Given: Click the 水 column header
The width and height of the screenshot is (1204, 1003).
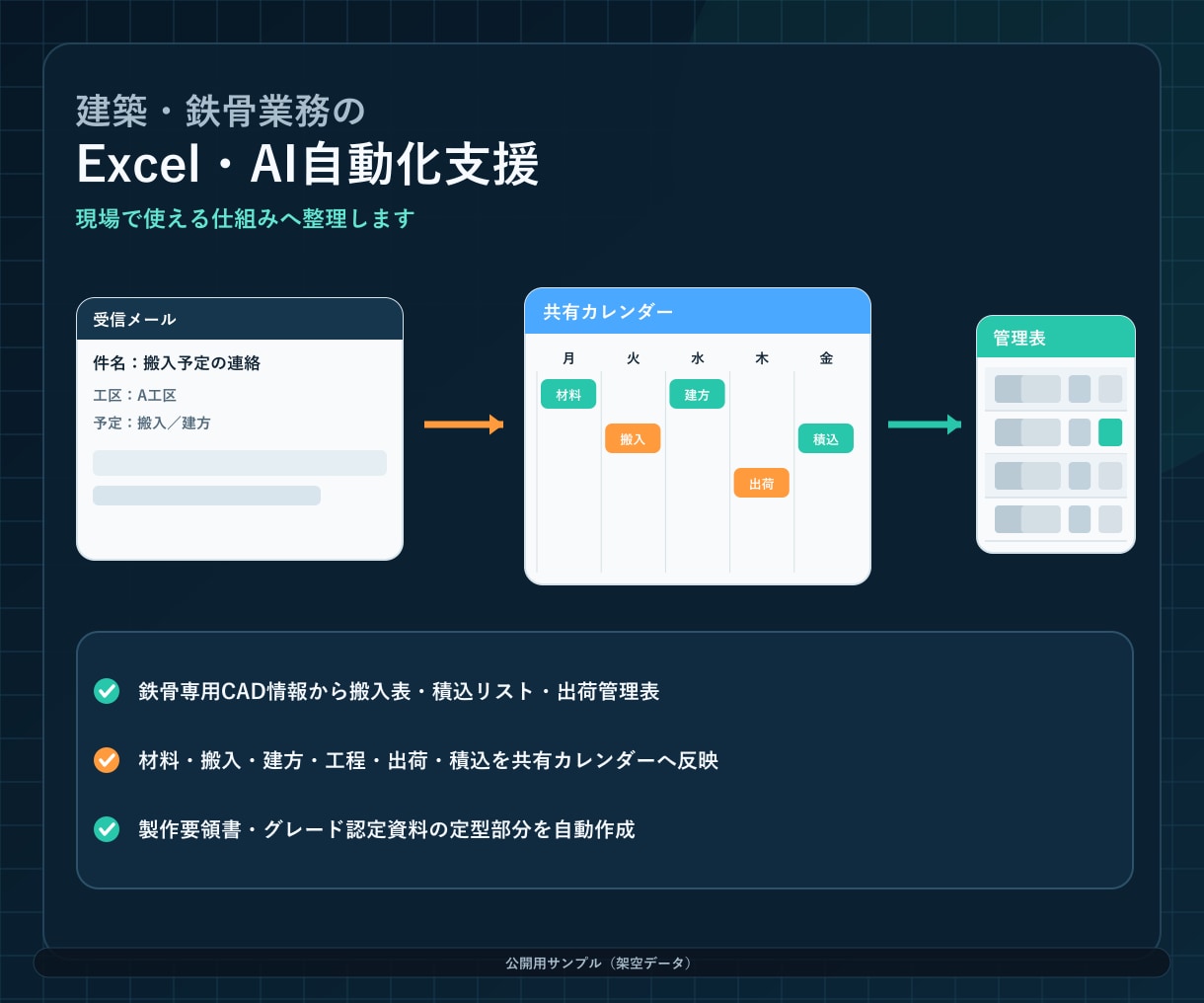Looking at the screenshot, I should [697, 358].
